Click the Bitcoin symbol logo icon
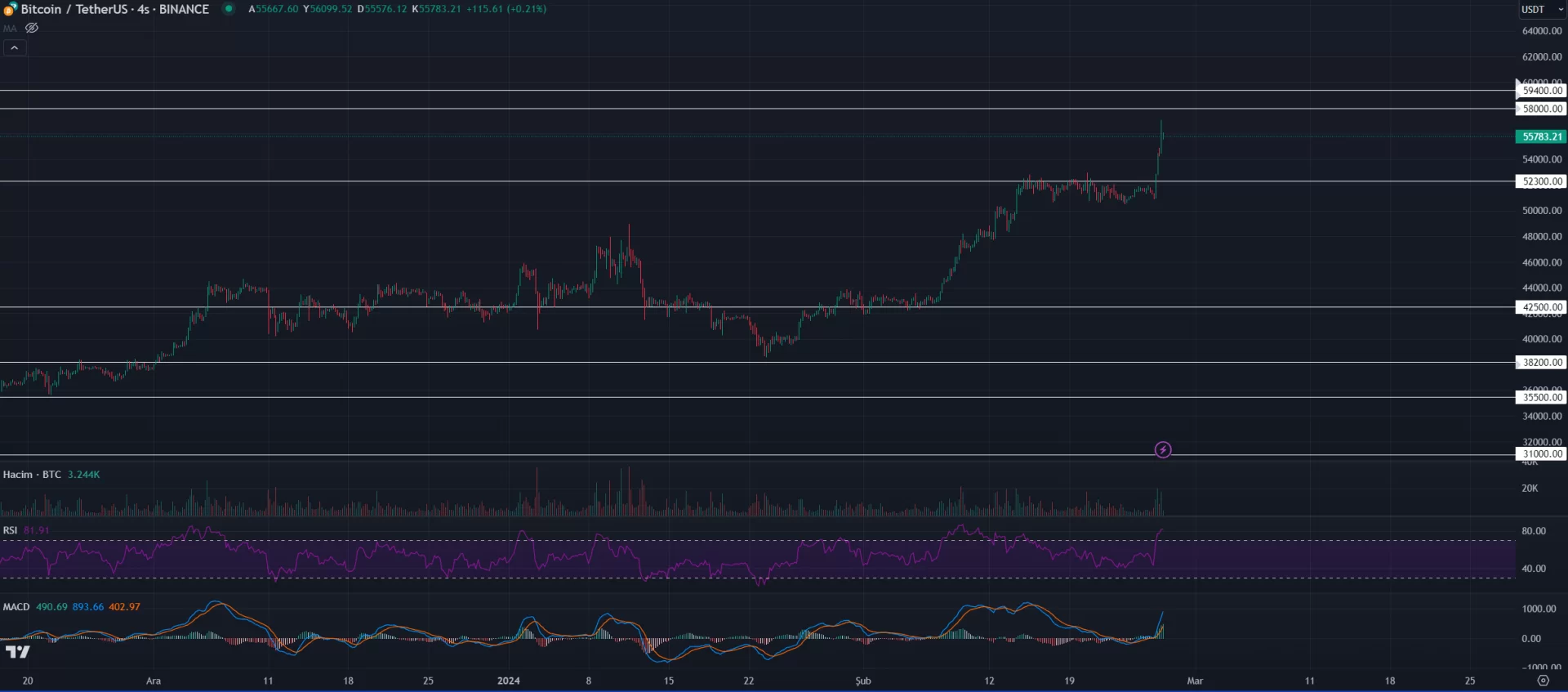The height and width of the screenshot is (692, 1568). tap(10, 9)
